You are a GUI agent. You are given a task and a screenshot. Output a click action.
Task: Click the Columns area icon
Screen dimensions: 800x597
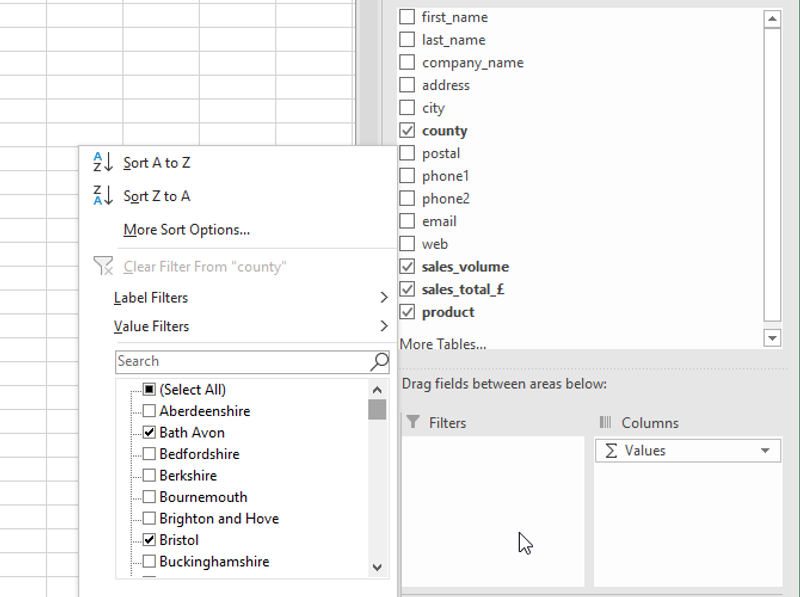[605, 423]
